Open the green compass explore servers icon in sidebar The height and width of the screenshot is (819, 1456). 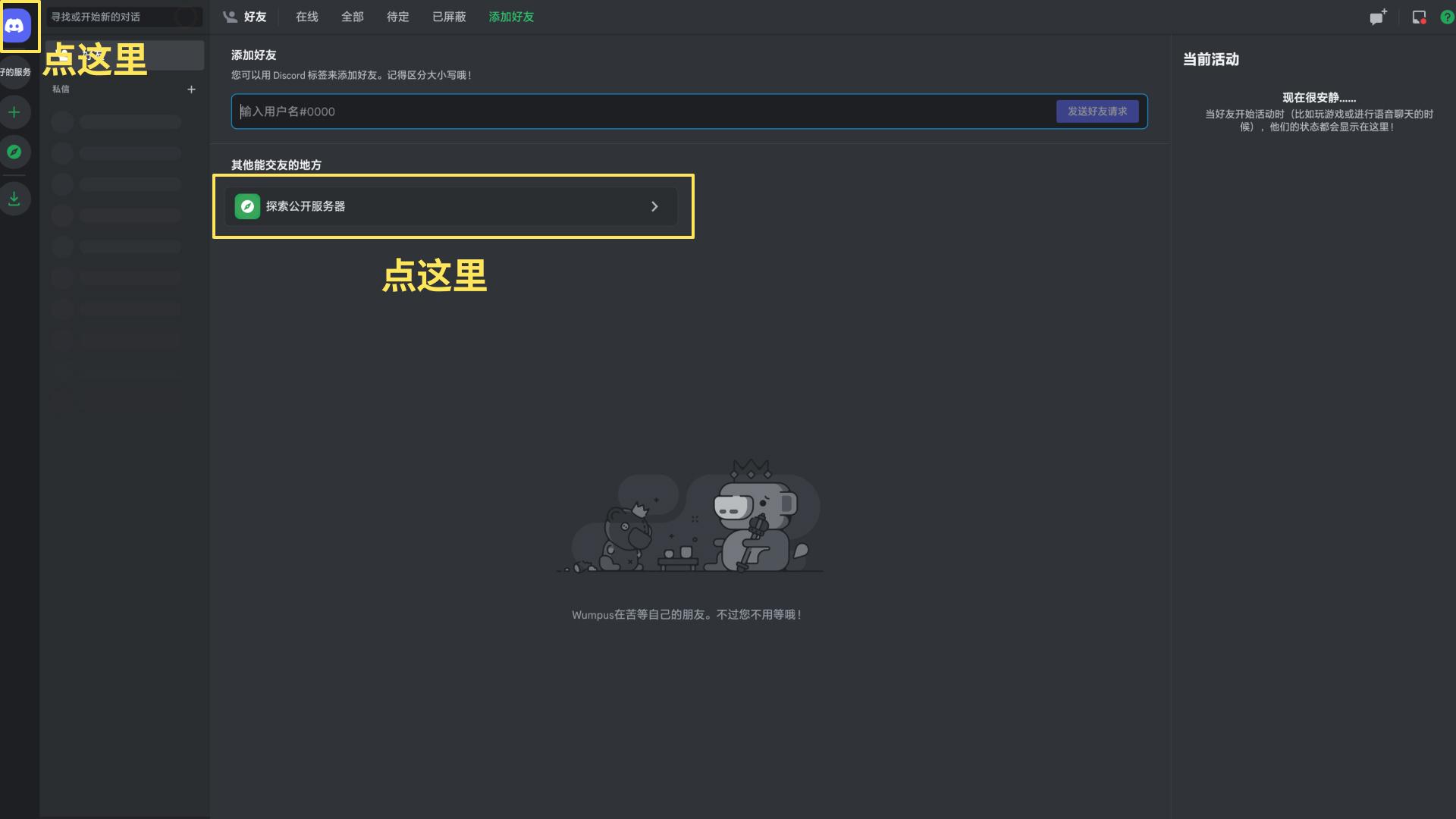(14, 152)
